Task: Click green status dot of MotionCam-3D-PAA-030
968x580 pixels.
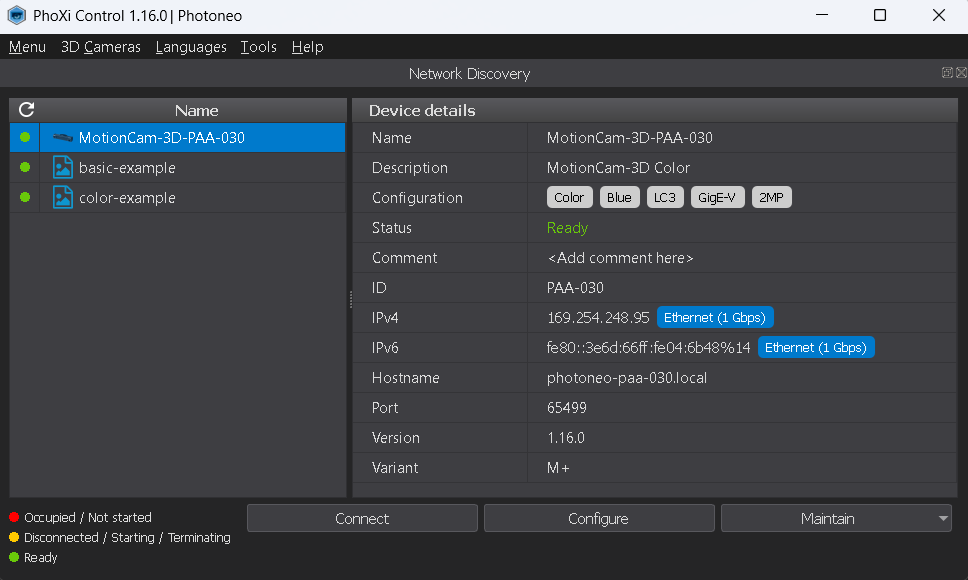Action: (x=25, y=137)
